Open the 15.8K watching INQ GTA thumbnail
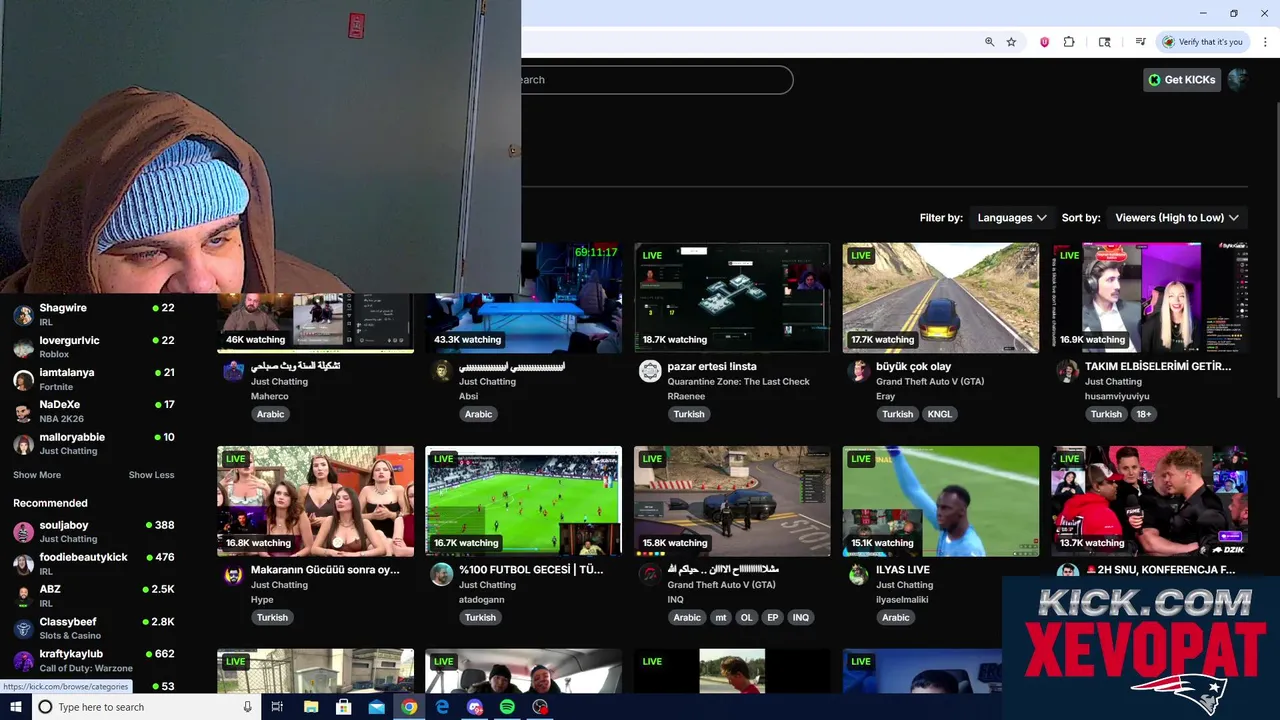1280x720 pixels. click(732, 501)
